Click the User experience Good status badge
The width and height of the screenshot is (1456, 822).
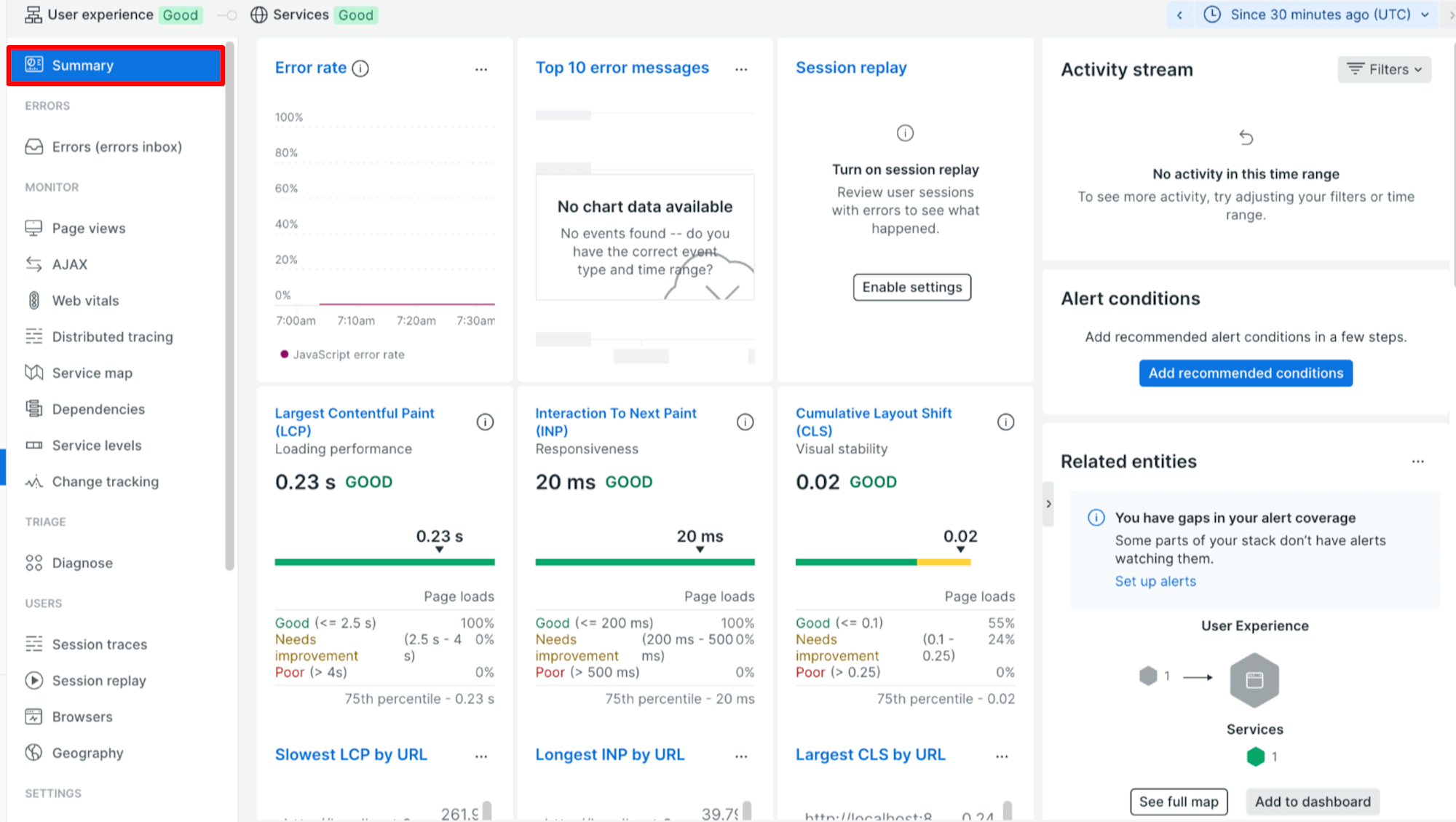pyautogui.click(x=181, y=15)
